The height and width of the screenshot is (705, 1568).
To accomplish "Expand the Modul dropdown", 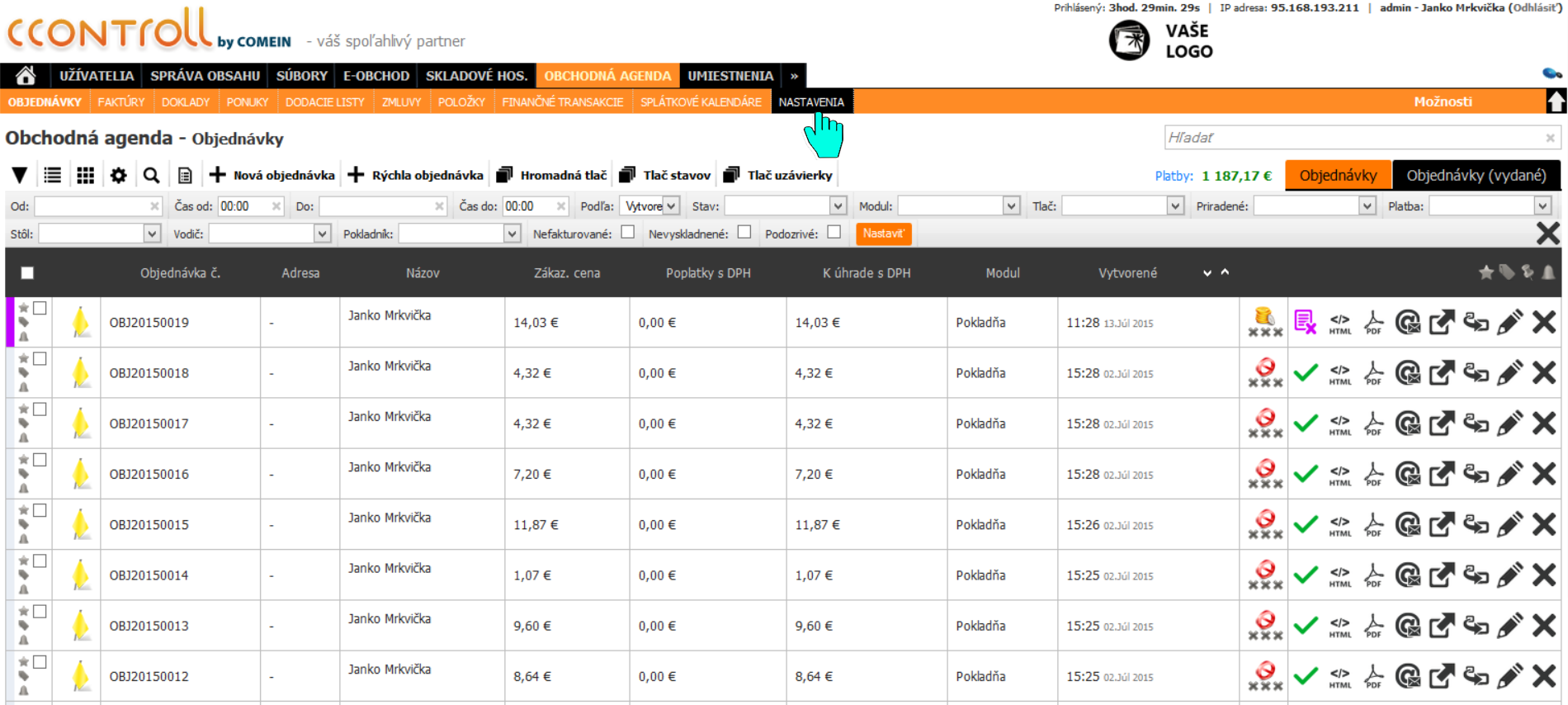I will (958, 206).
